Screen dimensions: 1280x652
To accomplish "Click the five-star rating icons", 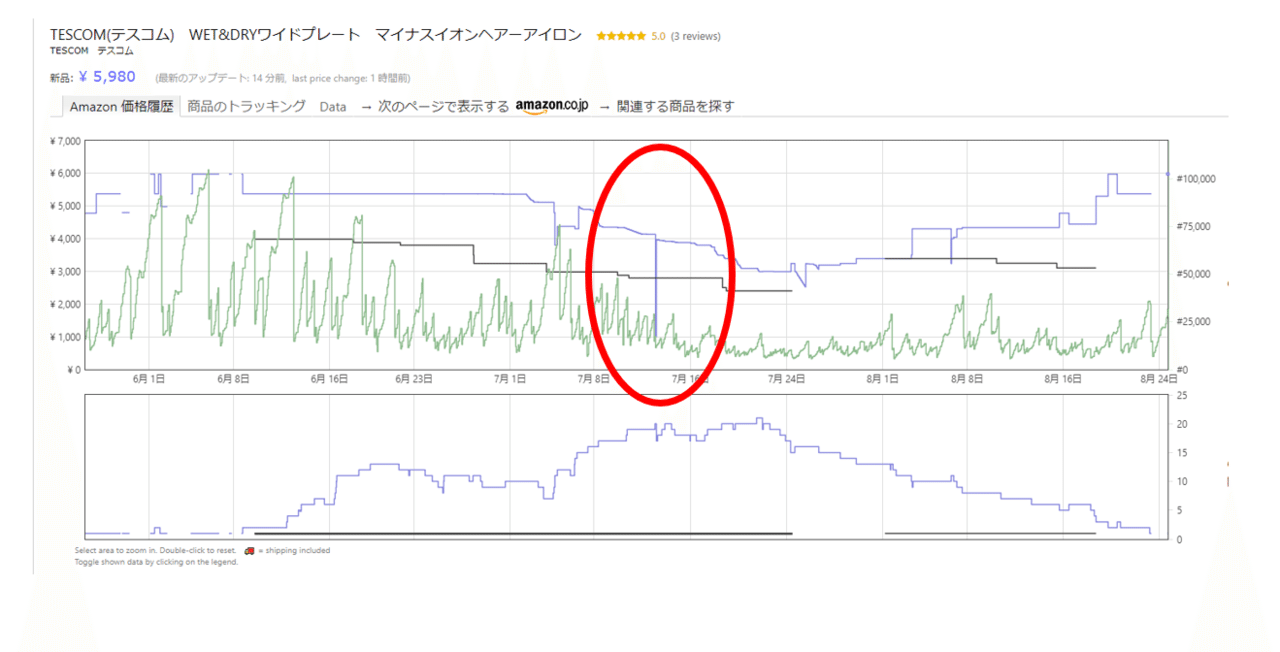I will [x=620, y=36].
